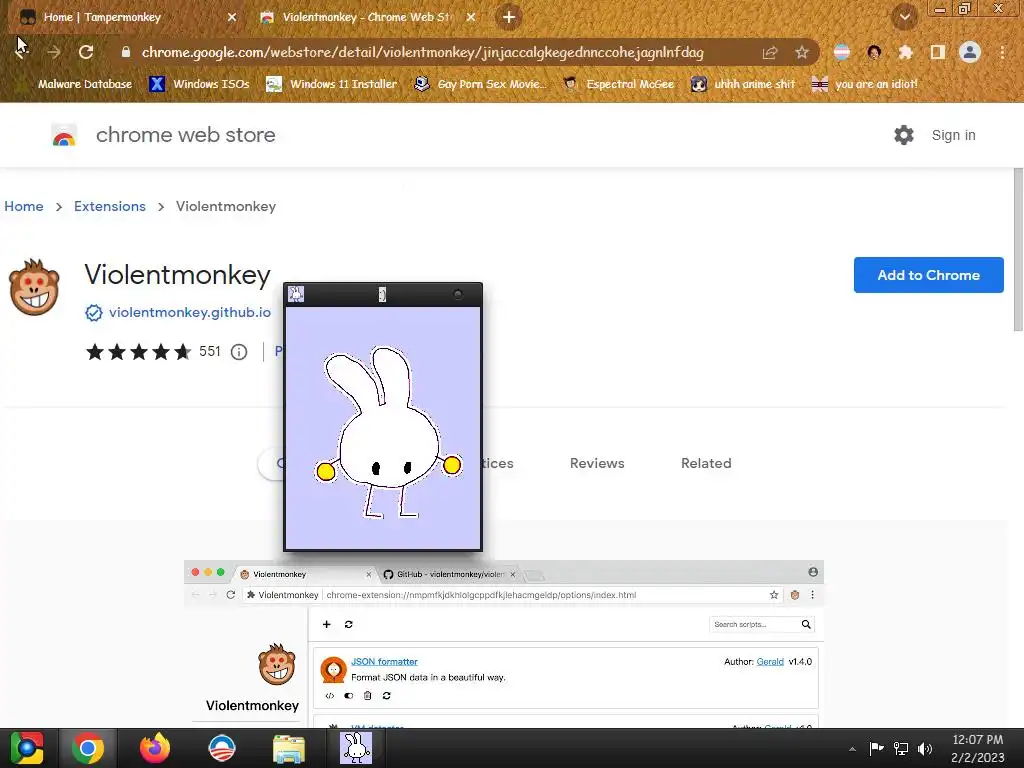Click the Add to Chrome button
This screenshot has height=768, width=1024.
[928, 275]
